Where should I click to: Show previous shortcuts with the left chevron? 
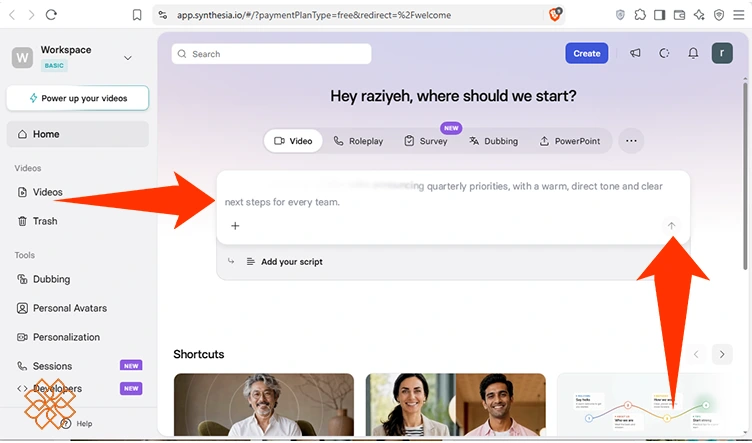696,354
